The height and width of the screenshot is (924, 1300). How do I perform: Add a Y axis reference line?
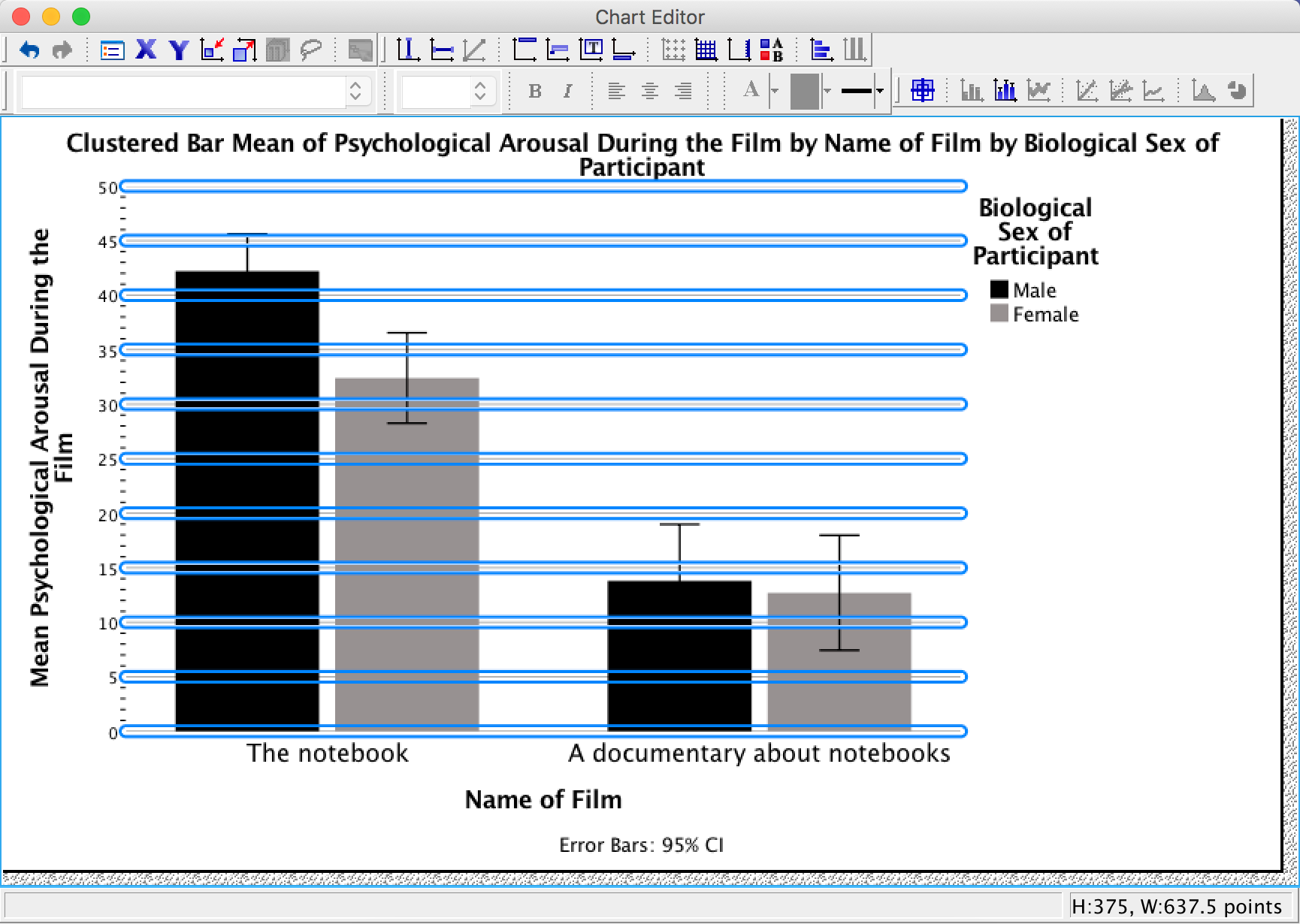tap(442, 50)
